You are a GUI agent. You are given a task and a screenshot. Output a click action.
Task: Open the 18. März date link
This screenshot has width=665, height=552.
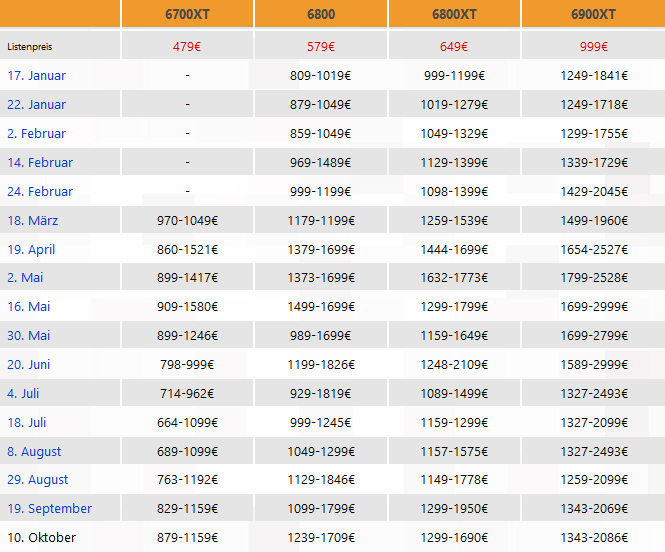(x=33, y=220)
